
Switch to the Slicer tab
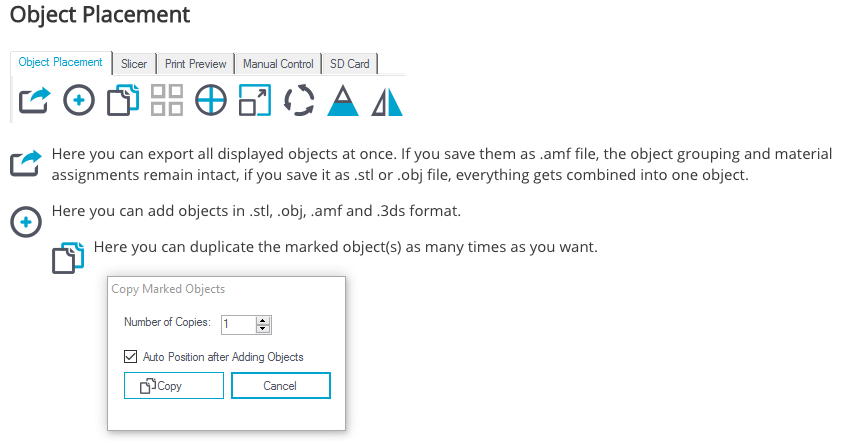[134, 64]
